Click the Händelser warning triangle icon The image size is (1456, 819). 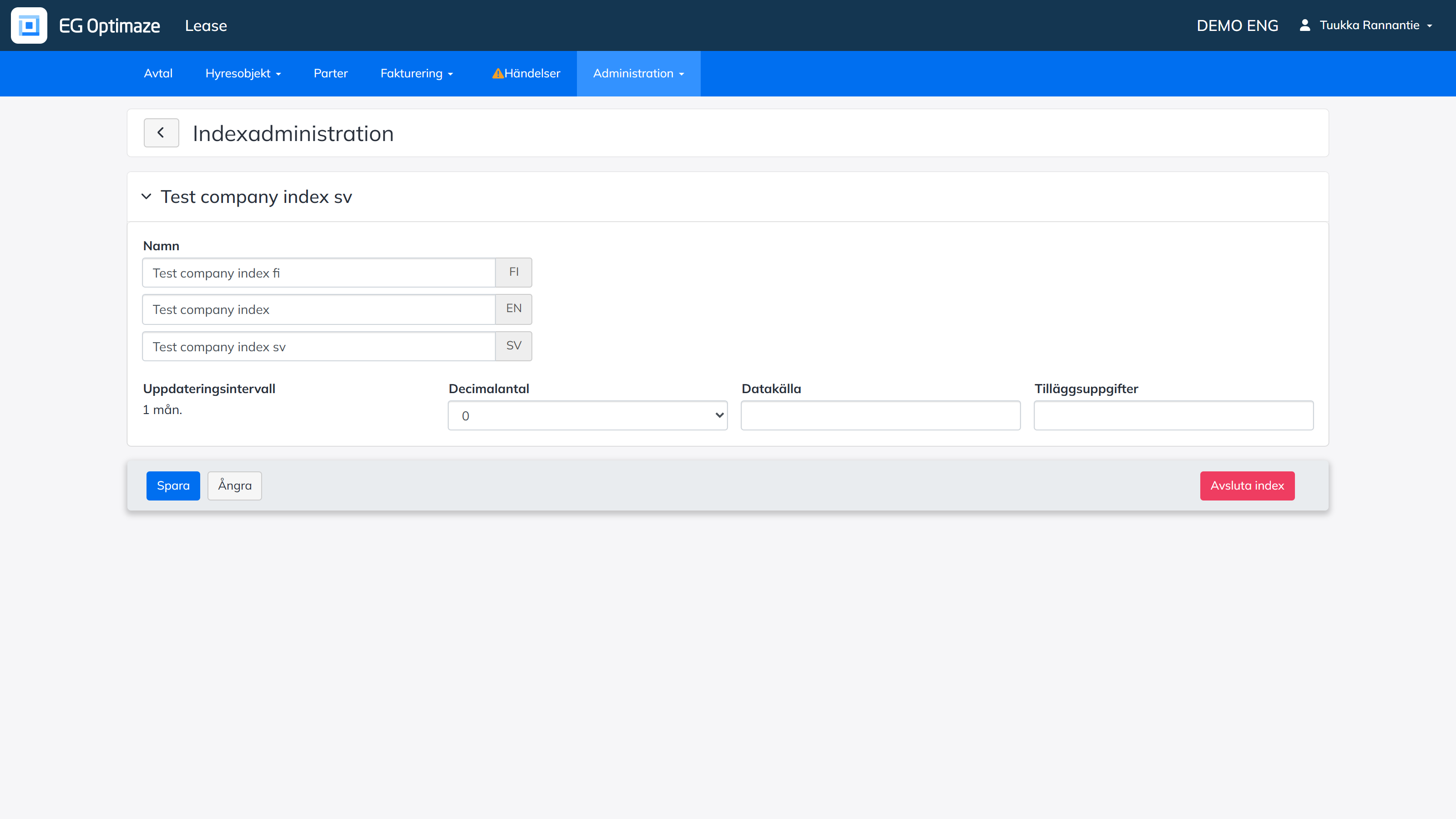pyautogui.click(x=497, y=73)
